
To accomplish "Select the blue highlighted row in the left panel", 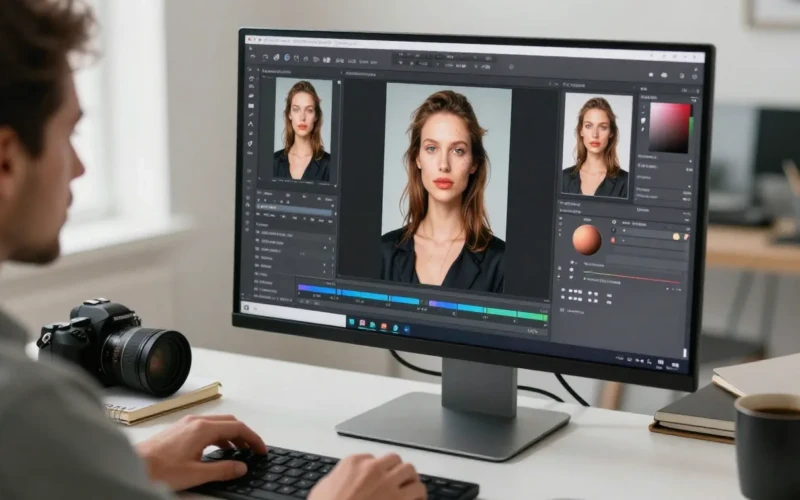I will pyautogui.click(x=294, y=212).
